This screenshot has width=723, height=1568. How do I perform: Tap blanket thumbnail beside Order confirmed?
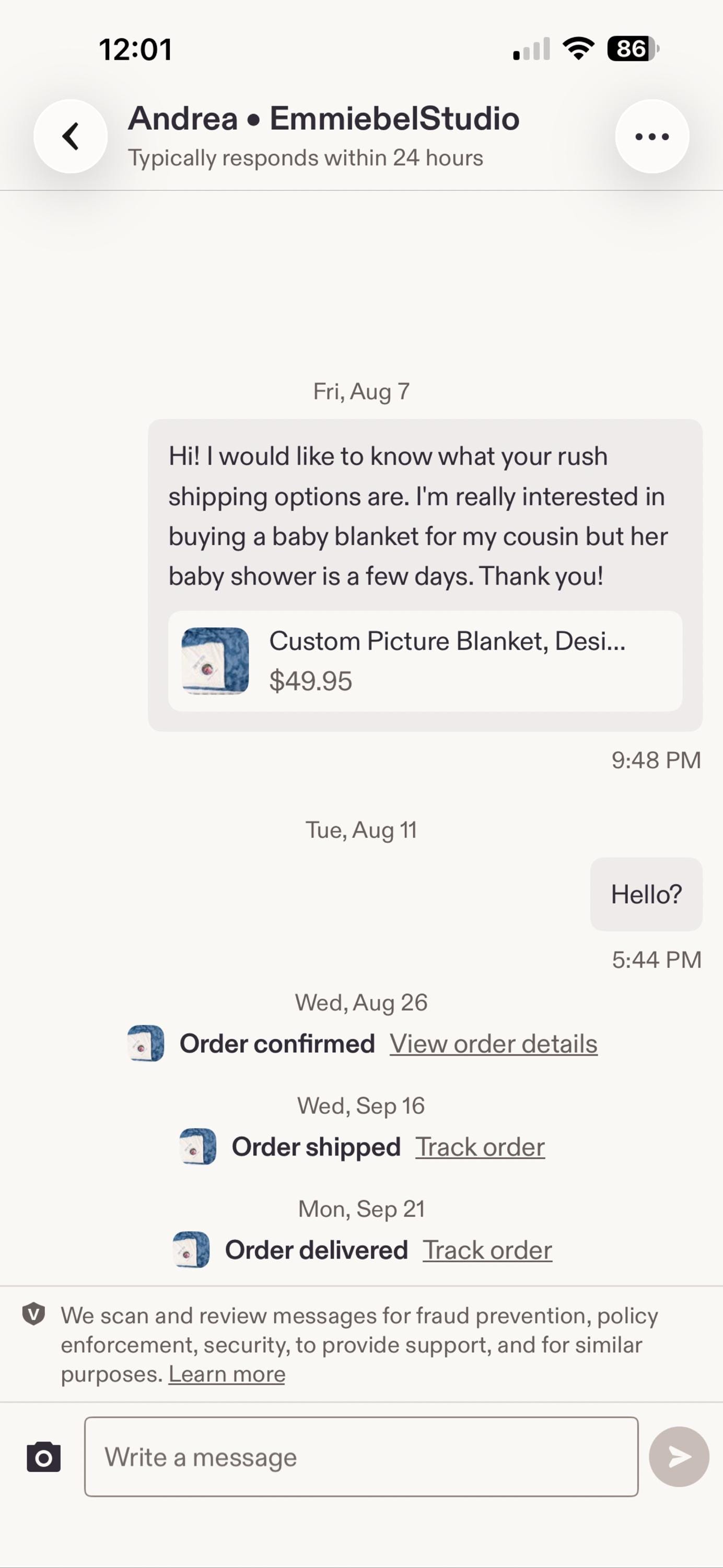click(146, 1043)
